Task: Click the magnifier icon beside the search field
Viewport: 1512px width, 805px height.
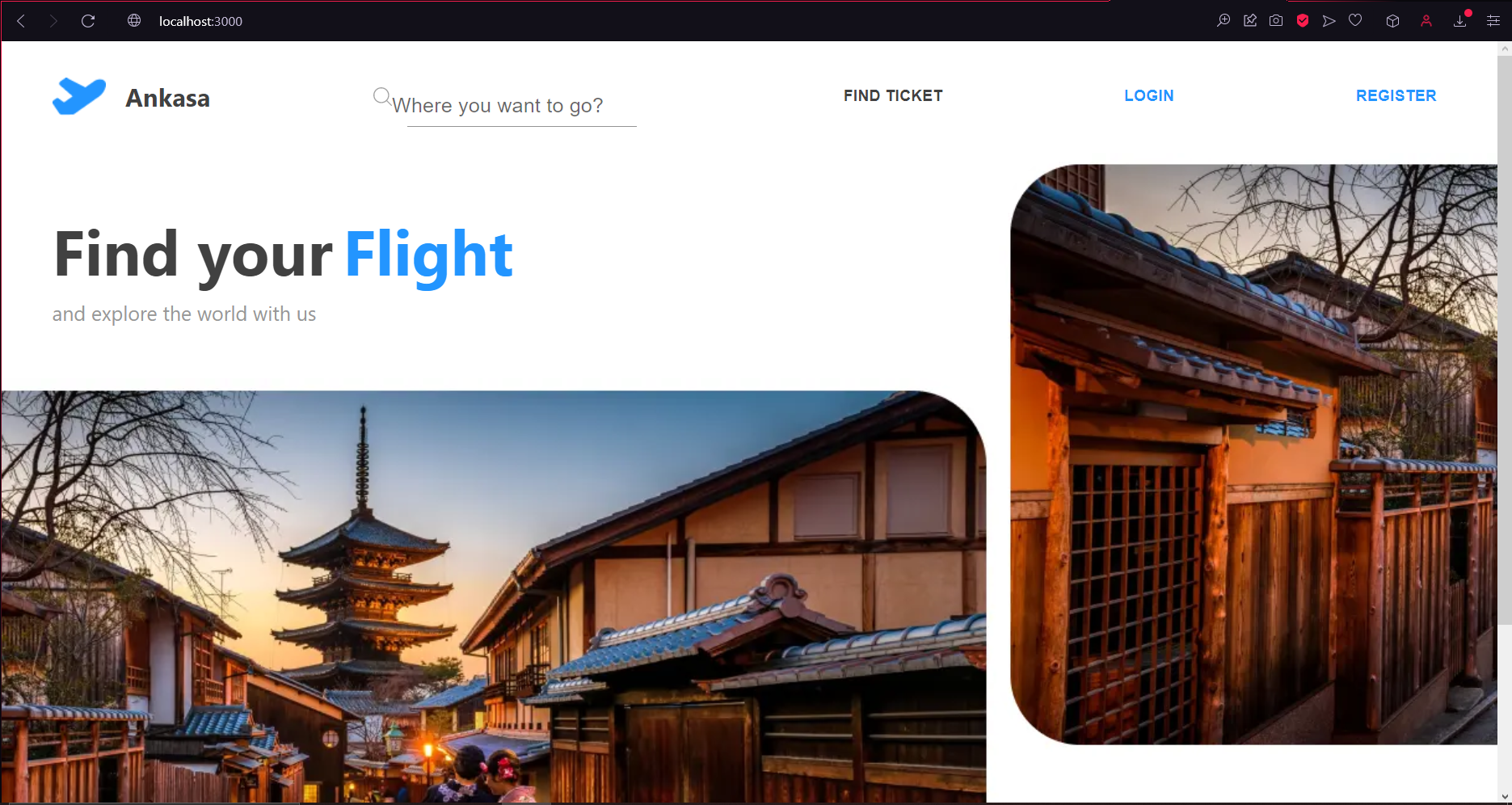Action: click(x=382, y=96)
